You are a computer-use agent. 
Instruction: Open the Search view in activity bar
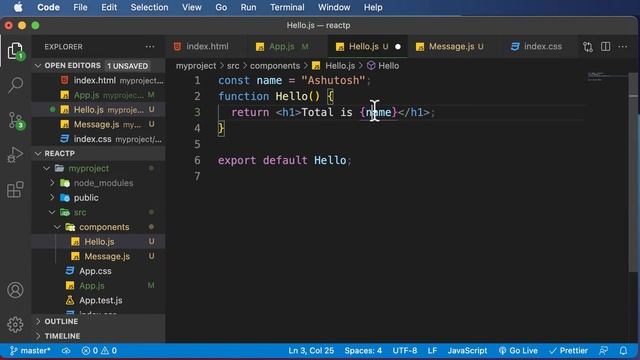pyautogui.click(x=16, y=85)
